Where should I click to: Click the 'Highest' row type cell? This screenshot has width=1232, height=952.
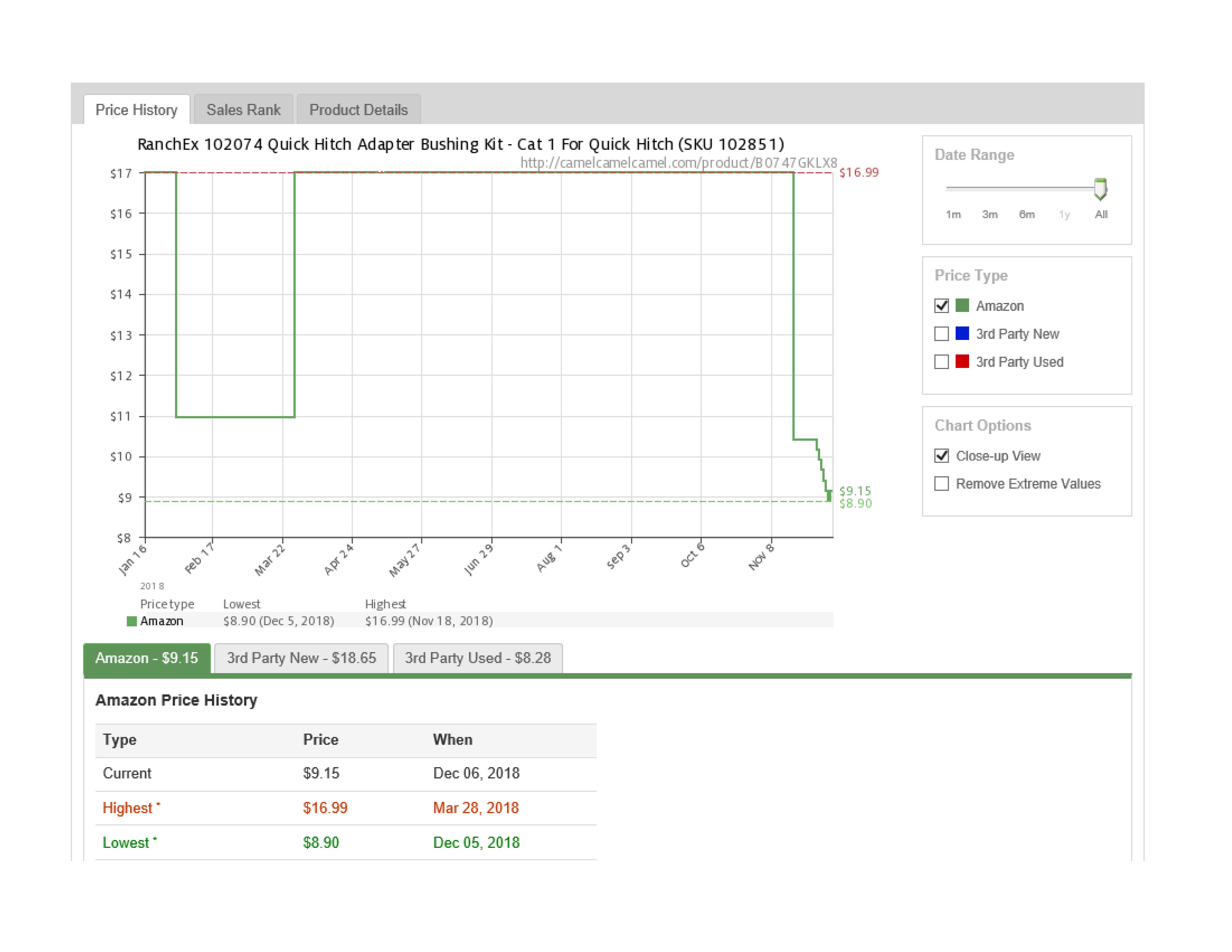[131, 808]
